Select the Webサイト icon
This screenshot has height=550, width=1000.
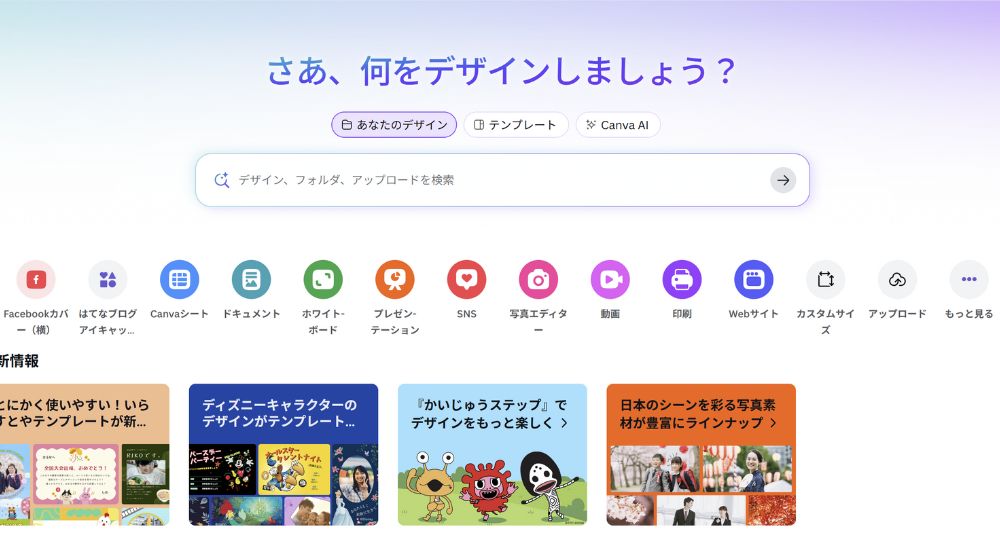point(753,279)
